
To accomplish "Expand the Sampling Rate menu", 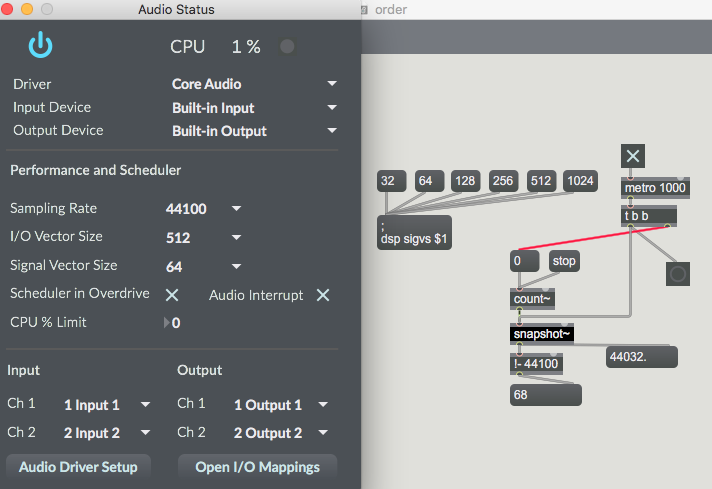I will click(203, 208).
